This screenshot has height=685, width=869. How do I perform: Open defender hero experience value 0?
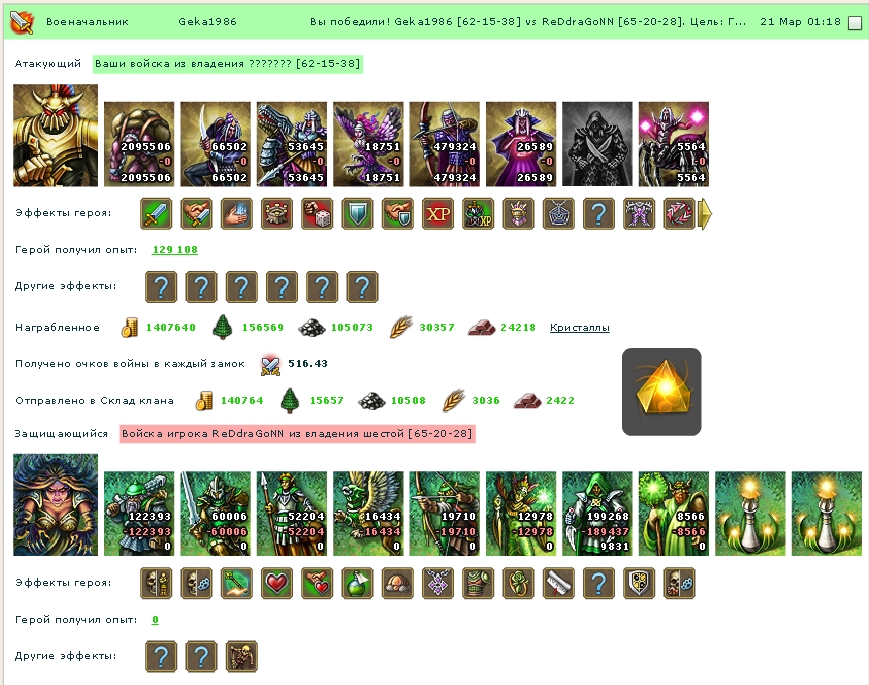155,620
